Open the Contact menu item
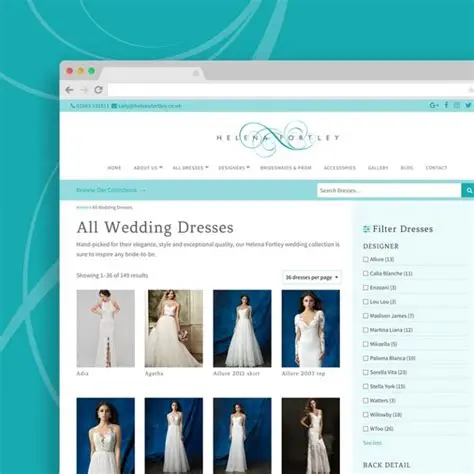 click(x=436, y=168)
